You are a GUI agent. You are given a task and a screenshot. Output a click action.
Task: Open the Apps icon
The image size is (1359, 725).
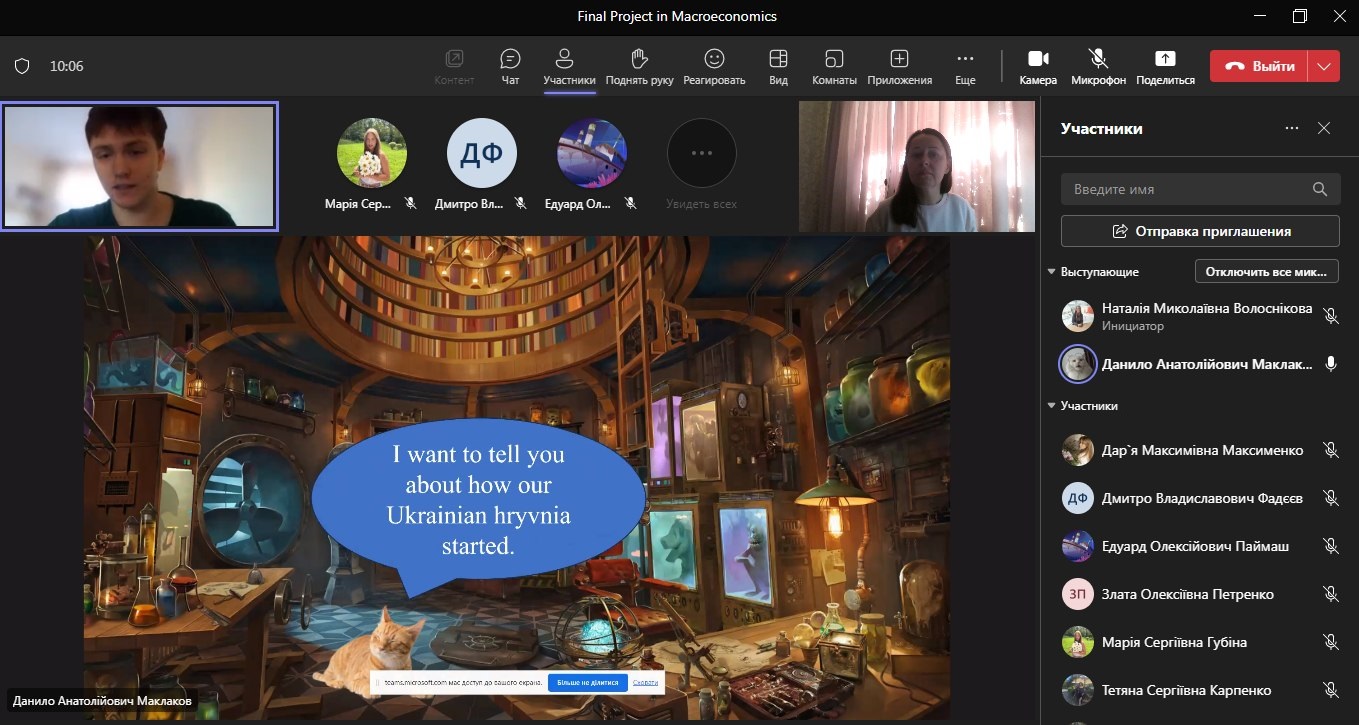tap(899, 59)
